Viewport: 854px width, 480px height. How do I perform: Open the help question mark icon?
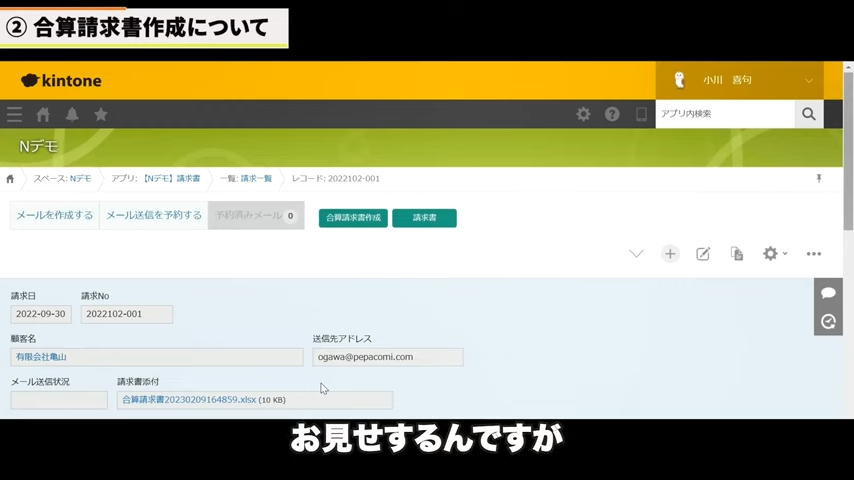coord(612,114)
